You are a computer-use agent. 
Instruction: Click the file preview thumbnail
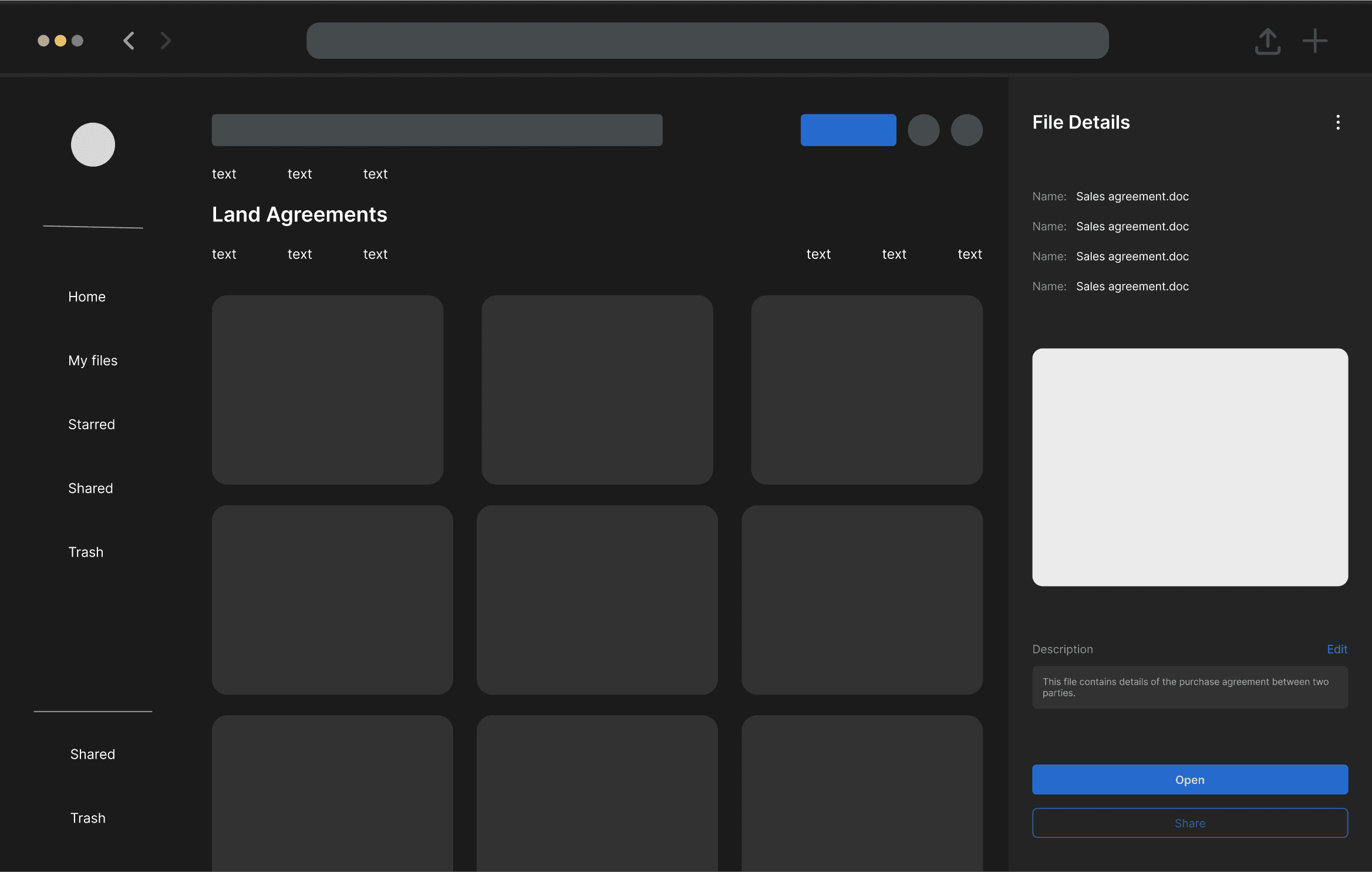tap(1190, 467)
